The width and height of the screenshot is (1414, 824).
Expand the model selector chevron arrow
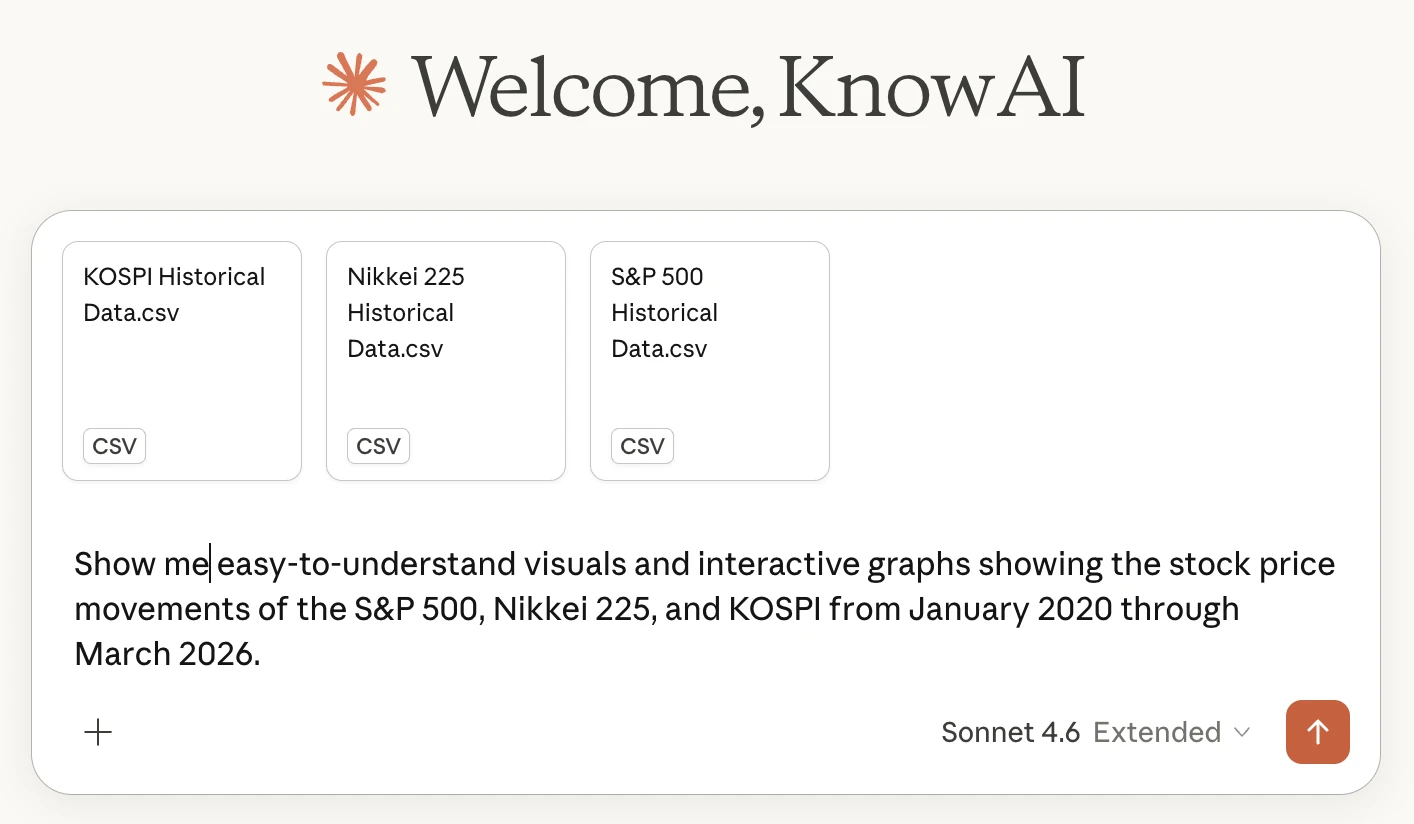[x=1242, y=733]
